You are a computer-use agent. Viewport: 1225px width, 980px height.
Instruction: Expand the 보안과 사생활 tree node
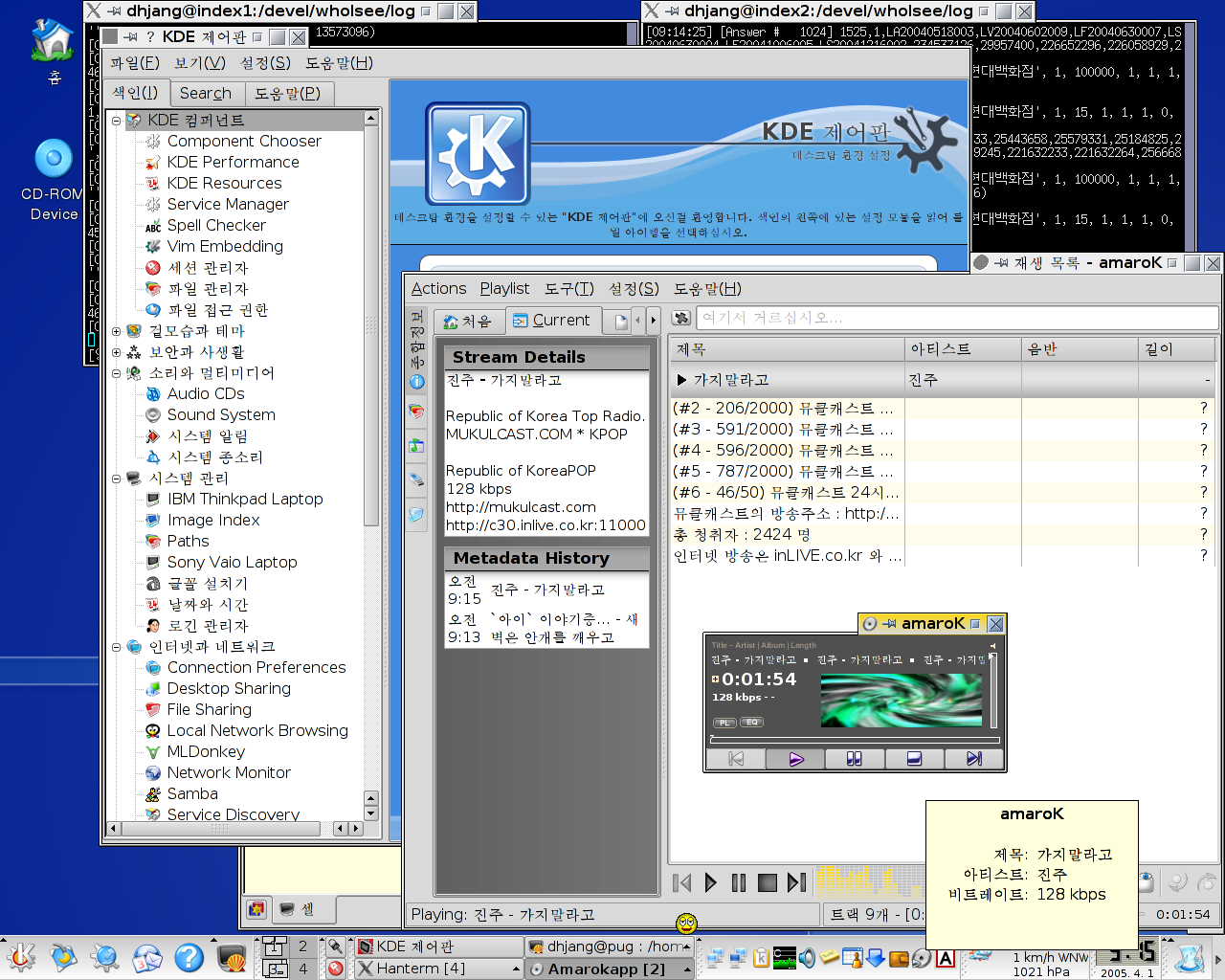[116, 352]
